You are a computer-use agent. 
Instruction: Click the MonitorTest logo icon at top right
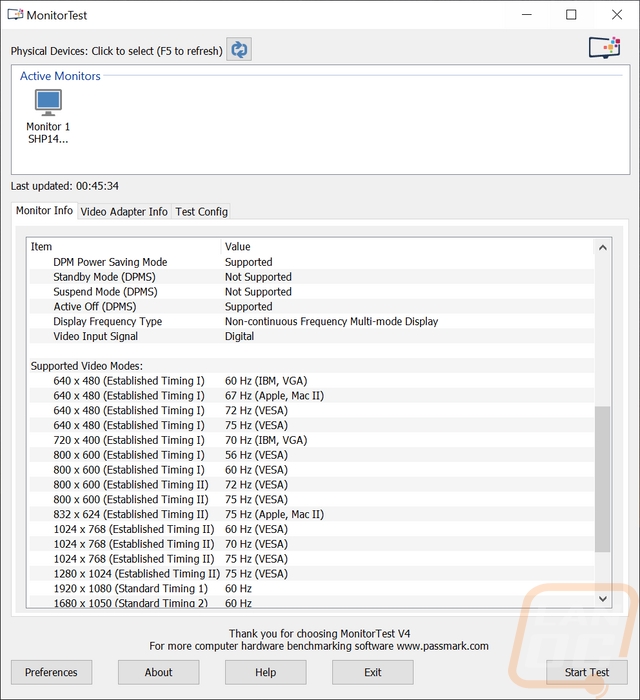[604, 47]
